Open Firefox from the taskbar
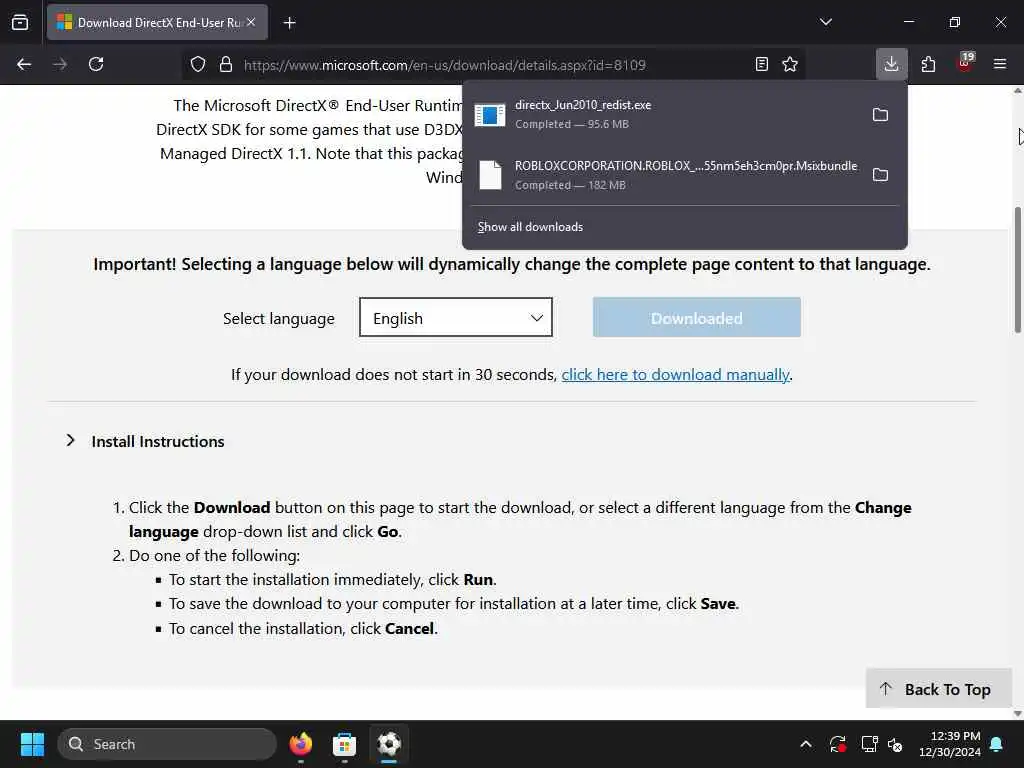1024x768 pixels. click(300, 744)
